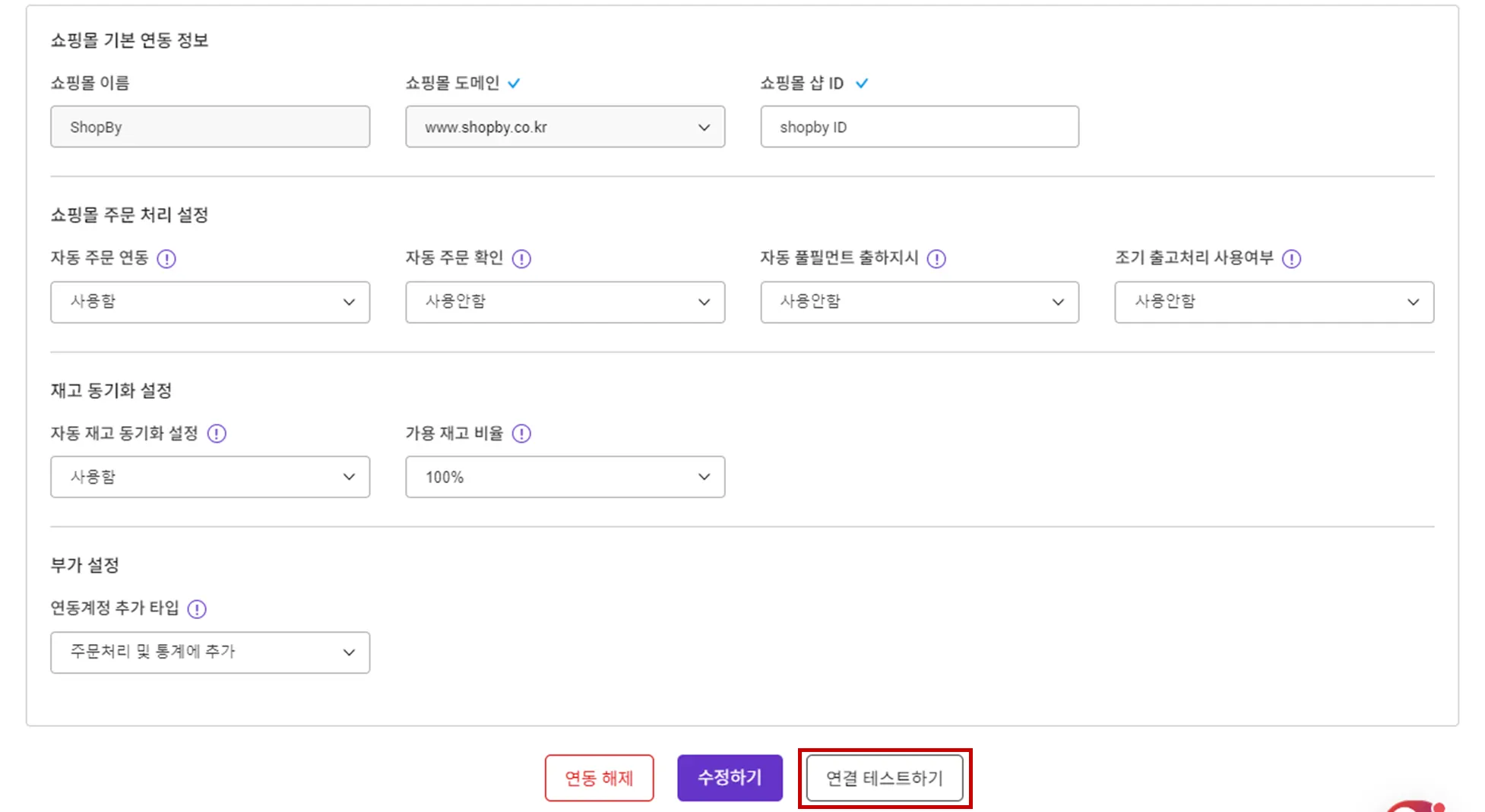Click the 쇼핑몰 샵 ID input field
1485x812 pixels.
click(920, 127)
